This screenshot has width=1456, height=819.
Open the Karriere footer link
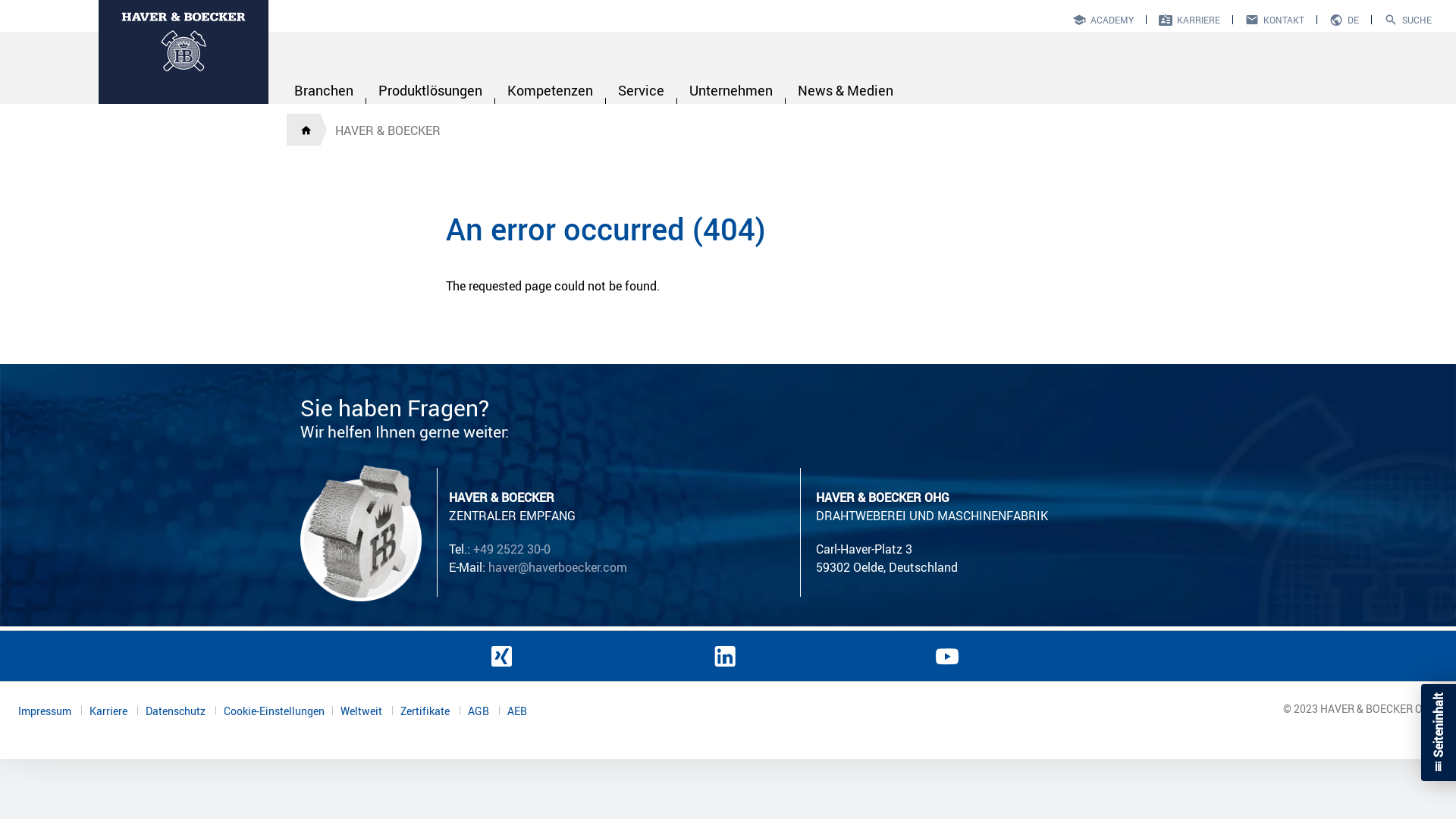pyautogui.click(x=108, y=711)
